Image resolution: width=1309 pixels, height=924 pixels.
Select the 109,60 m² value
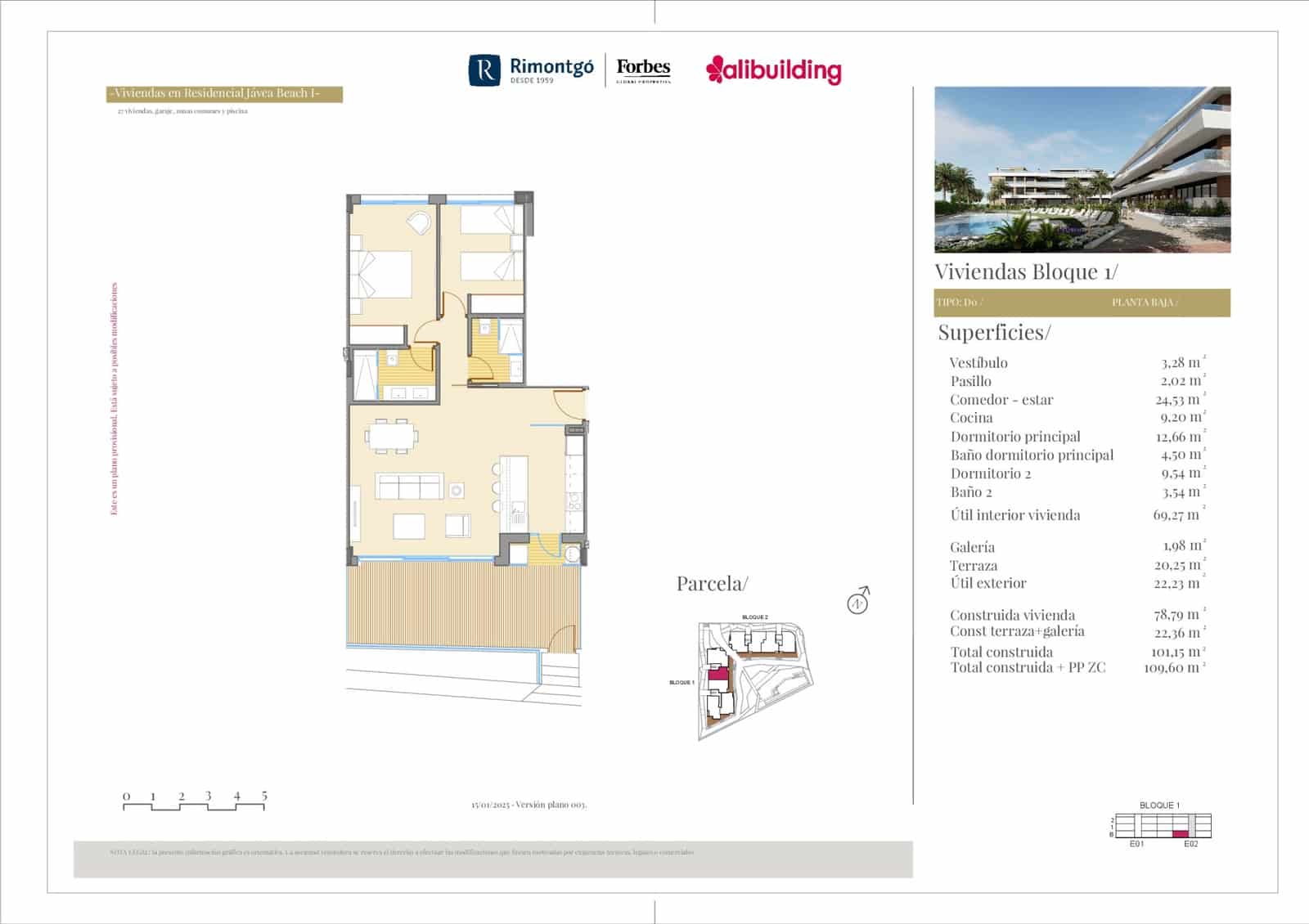point(1175,668)
